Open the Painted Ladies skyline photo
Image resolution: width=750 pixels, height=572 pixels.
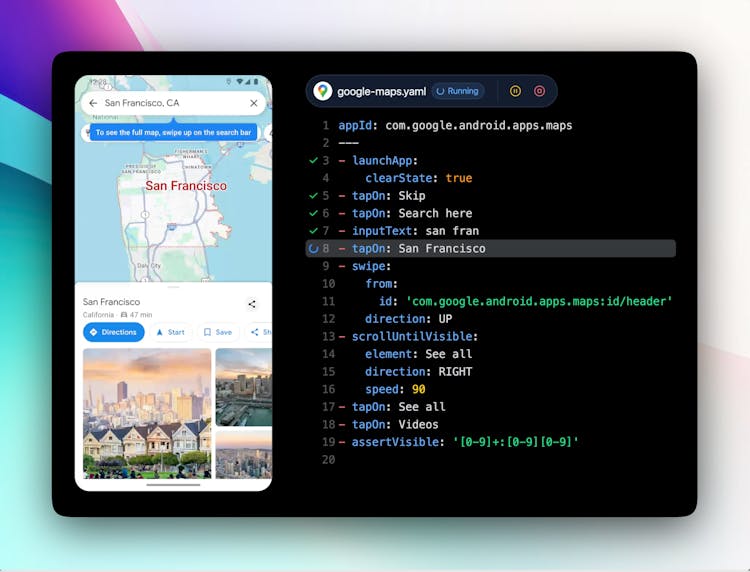pyautogui.click(x=147, y=413)
